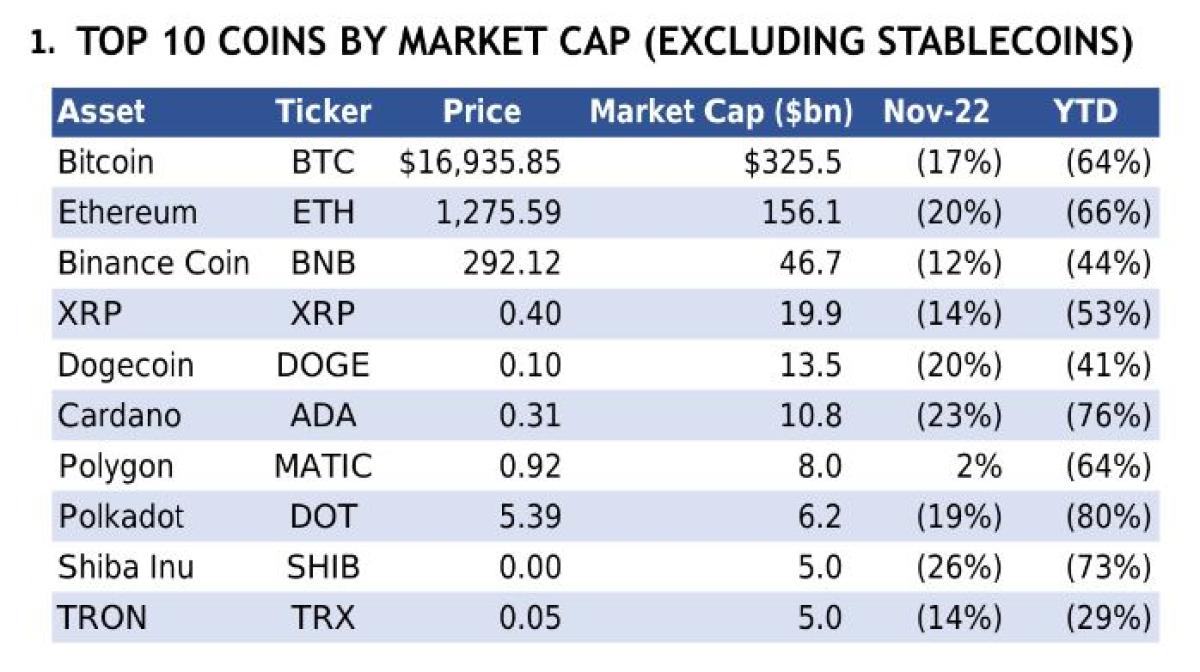
Task: Click Bitcoin's price $16,935.85
Action: 479,162
